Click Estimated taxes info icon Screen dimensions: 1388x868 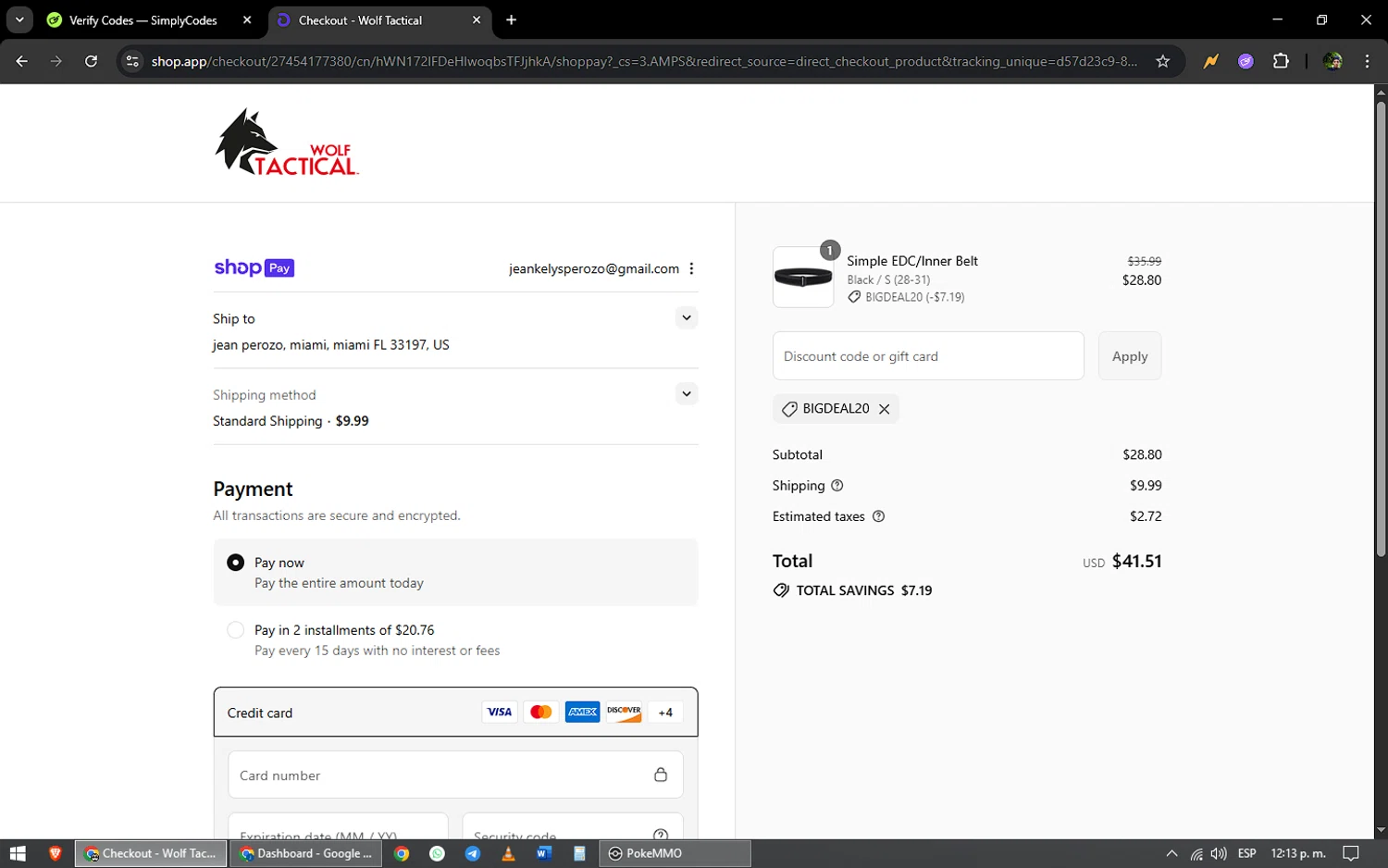tap(879, 516)
